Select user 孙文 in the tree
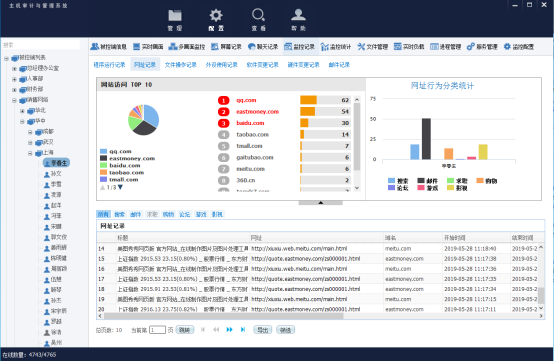Image resolution: width=554 pixels, height=361 pixels. (53, 174)
